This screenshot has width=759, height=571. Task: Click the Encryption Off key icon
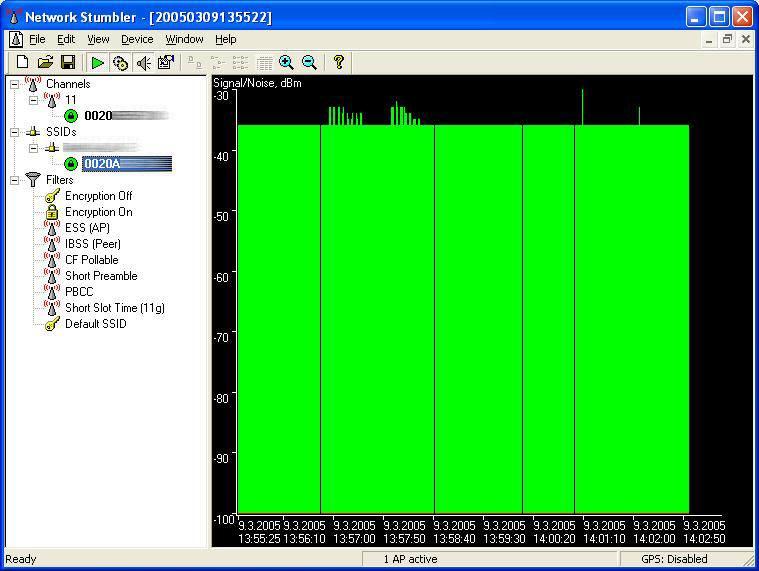(52, 196)
